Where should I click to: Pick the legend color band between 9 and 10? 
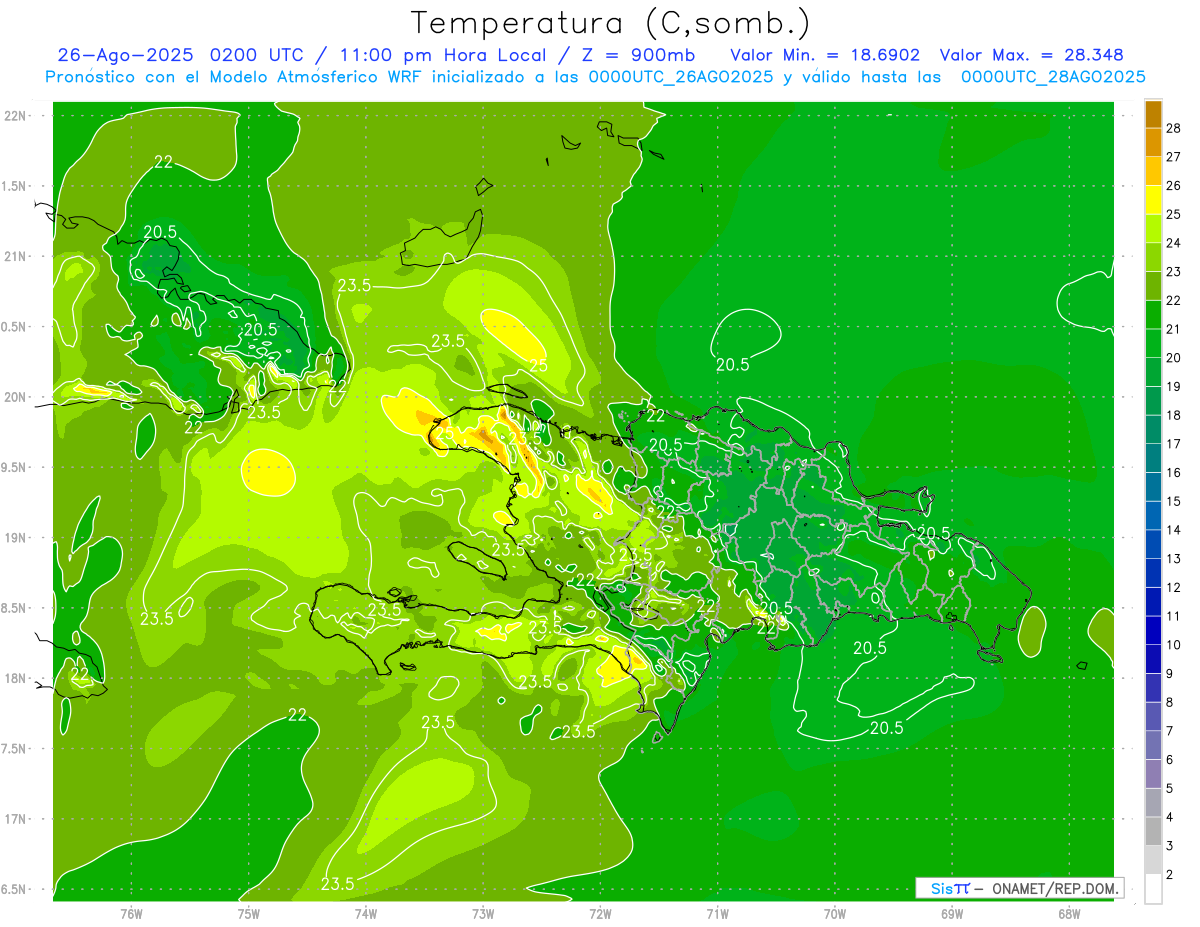tap(1153, 659)
